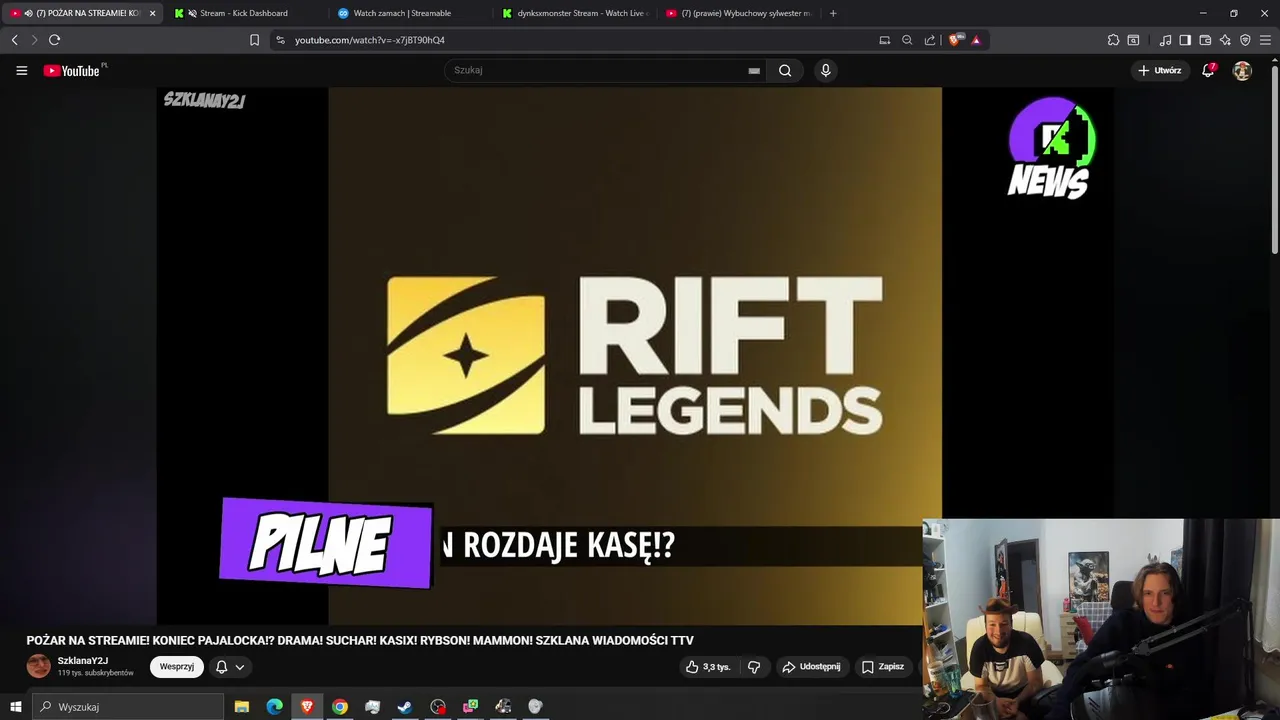
Task: Click the Udostępnij share button
Action: [811, 667]
